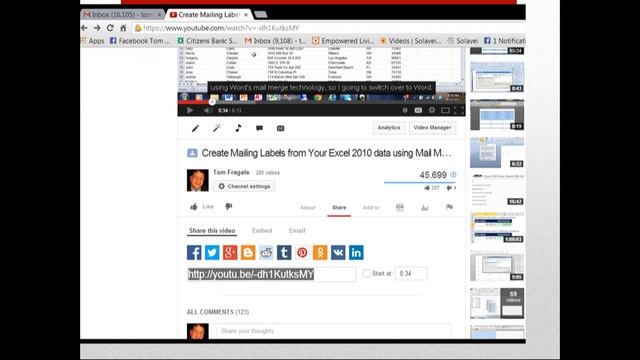Switch to the Email tab
The image size is (640, 360).
[x=297, y=231]
